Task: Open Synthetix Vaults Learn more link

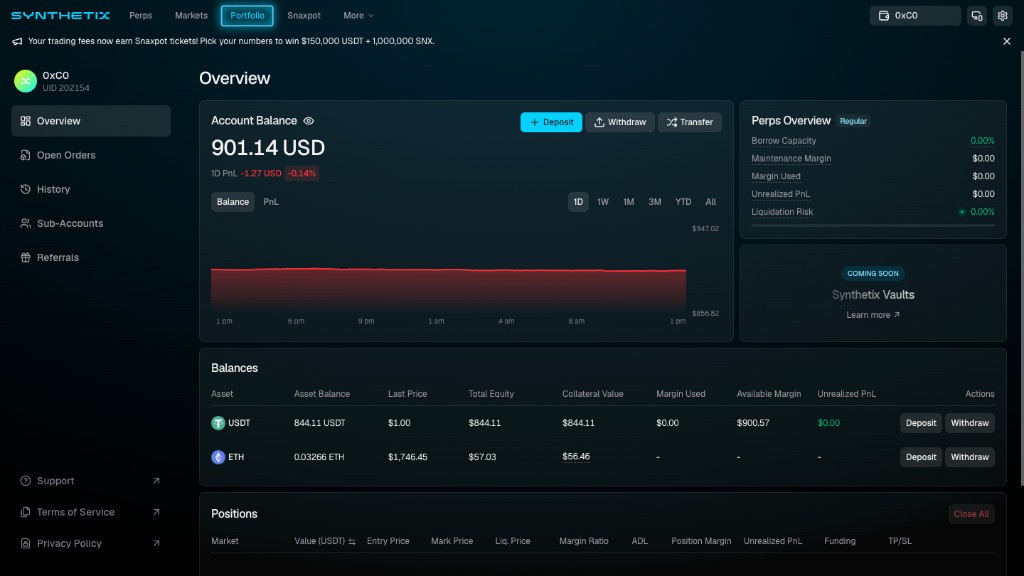Action: [872, 315]
